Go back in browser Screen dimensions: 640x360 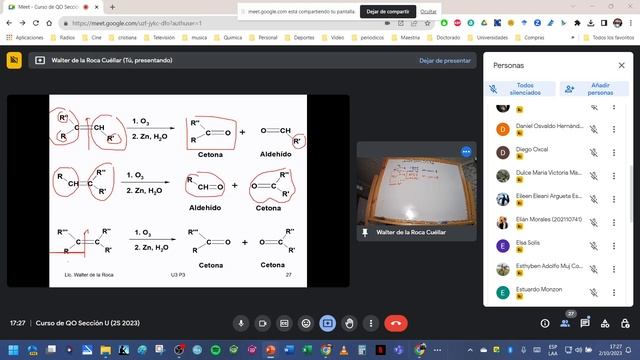point(9,23)
